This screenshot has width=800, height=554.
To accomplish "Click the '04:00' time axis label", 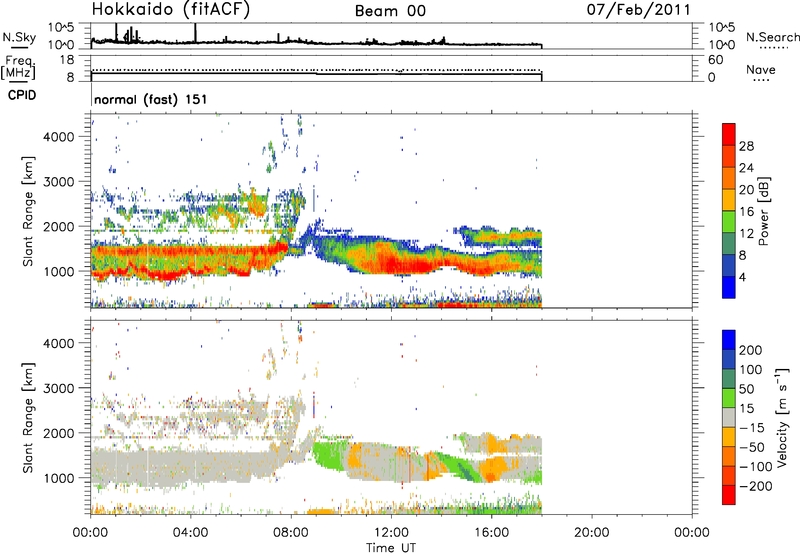I will (191, 533).
